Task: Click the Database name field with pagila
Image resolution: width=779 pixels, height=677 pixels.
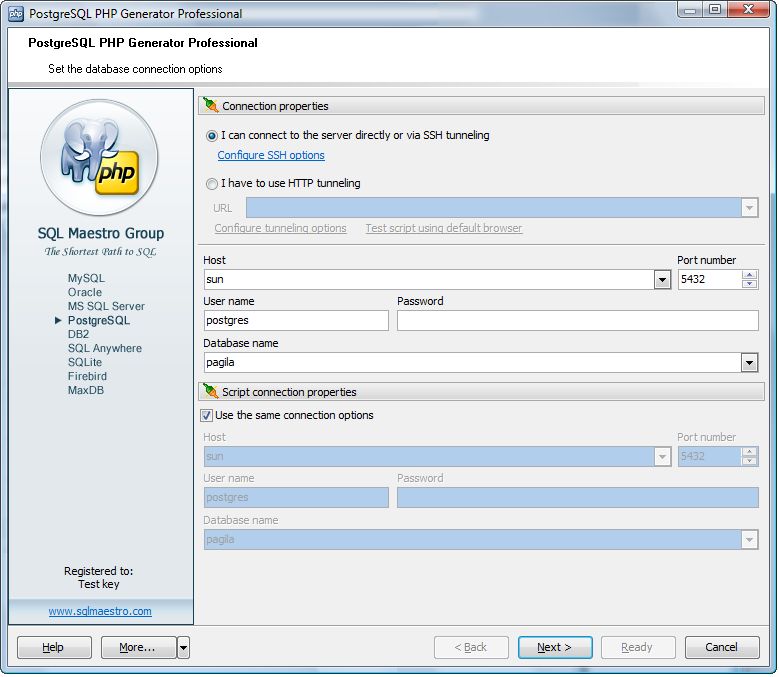Action: pos(472,363)
